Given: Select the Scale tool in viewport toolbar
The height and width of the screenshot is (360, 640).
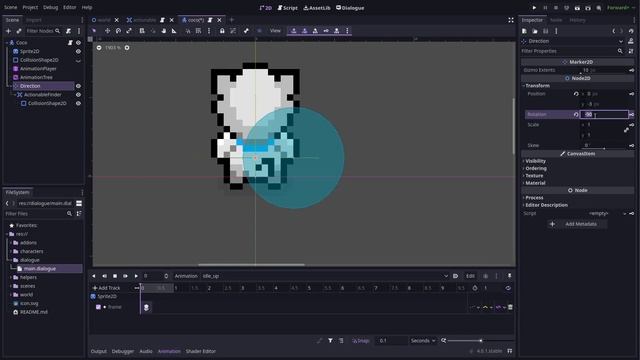Looking at the screenshot, I should click(x=129, y=31).
